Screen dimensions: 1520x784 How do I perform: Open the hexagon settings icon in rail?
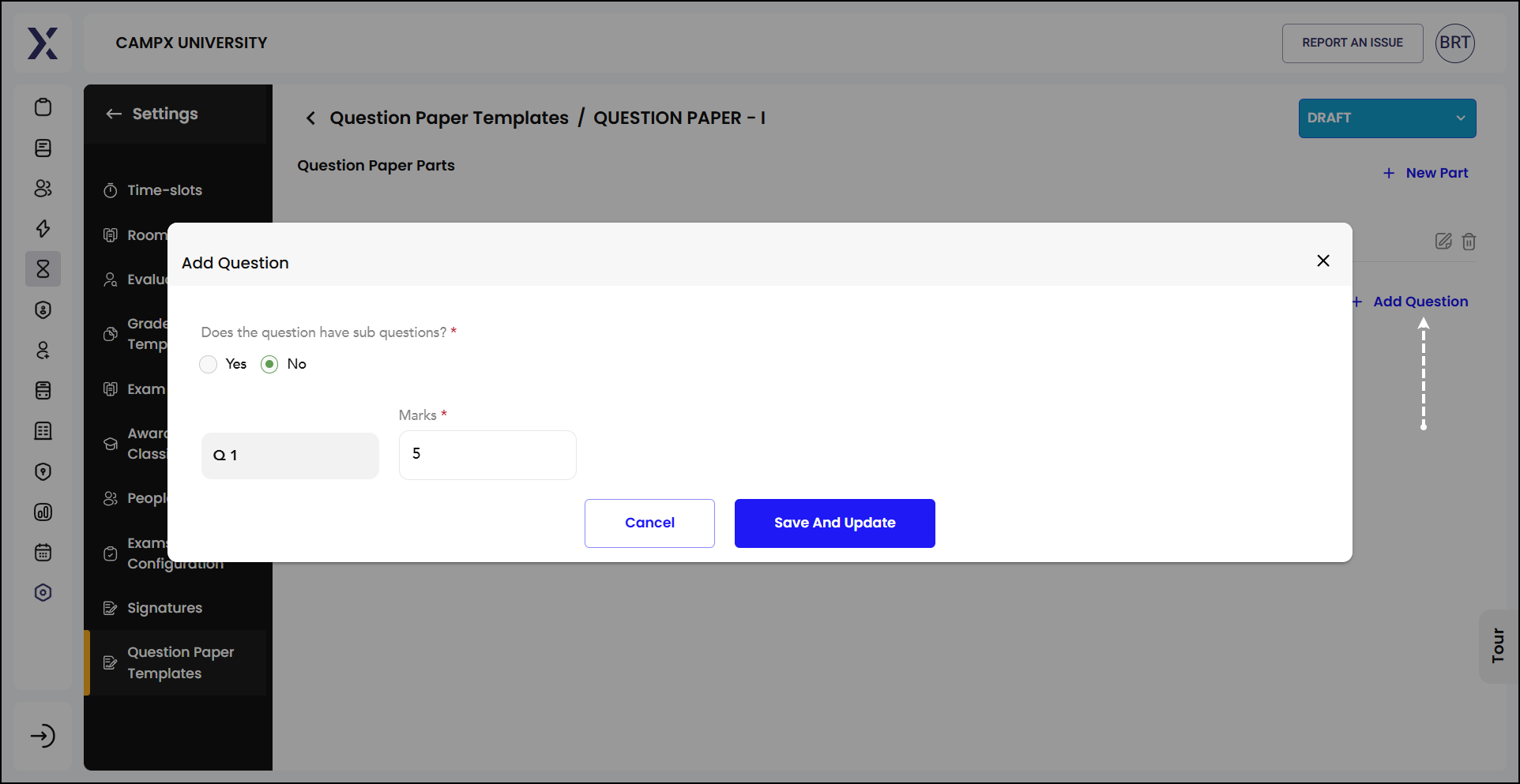click(x=43, y=593)
